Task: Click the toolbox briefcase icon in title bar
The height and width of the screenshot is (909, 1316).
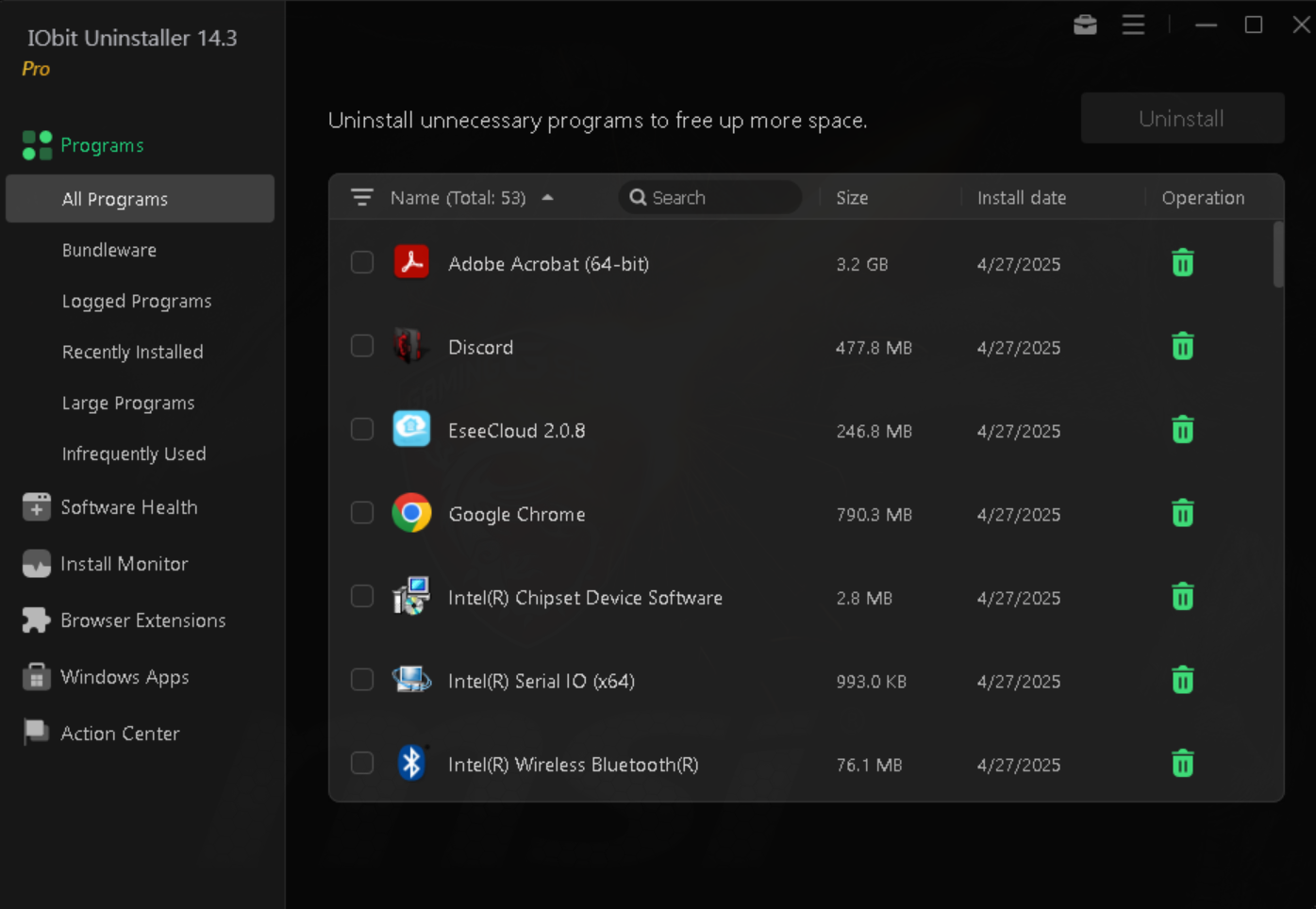Action: coord(1085,25)
